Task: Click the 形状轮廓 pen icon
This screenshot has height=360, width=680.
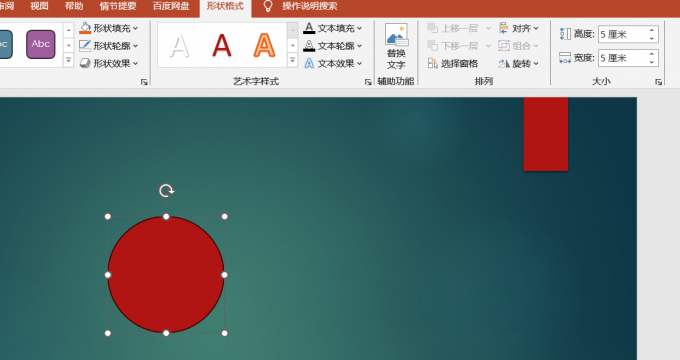Action: coord(85,46)
